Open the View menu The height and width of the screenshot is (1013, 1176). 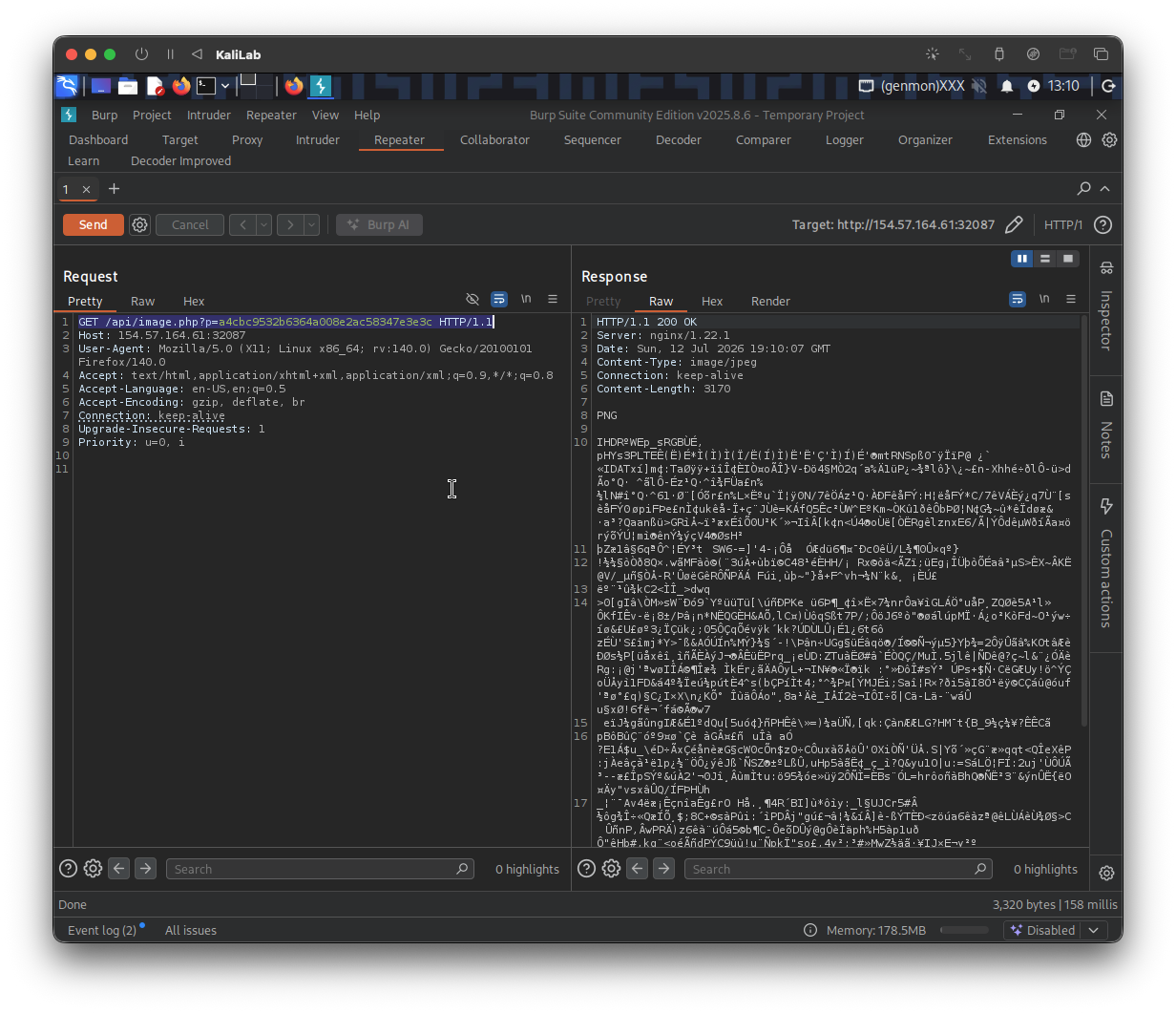point(325,116)
